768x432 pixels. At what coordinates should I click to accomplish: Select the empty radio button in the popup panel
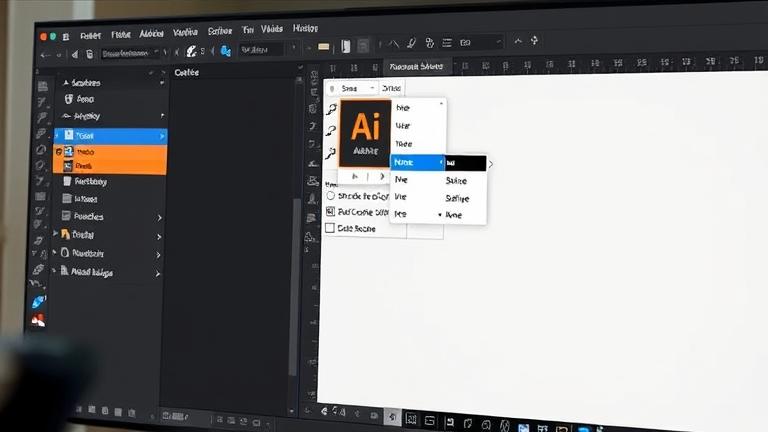pos(331,195)
